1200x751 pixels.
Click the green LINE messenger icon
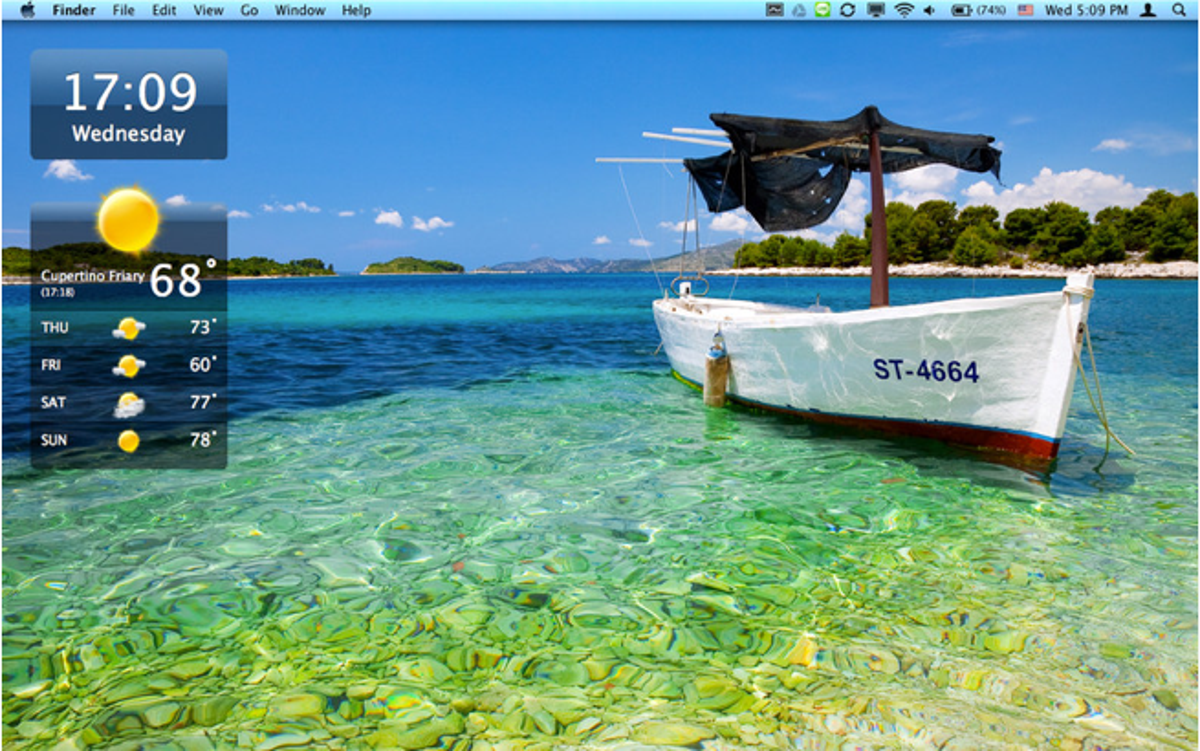tap(825, 10)
